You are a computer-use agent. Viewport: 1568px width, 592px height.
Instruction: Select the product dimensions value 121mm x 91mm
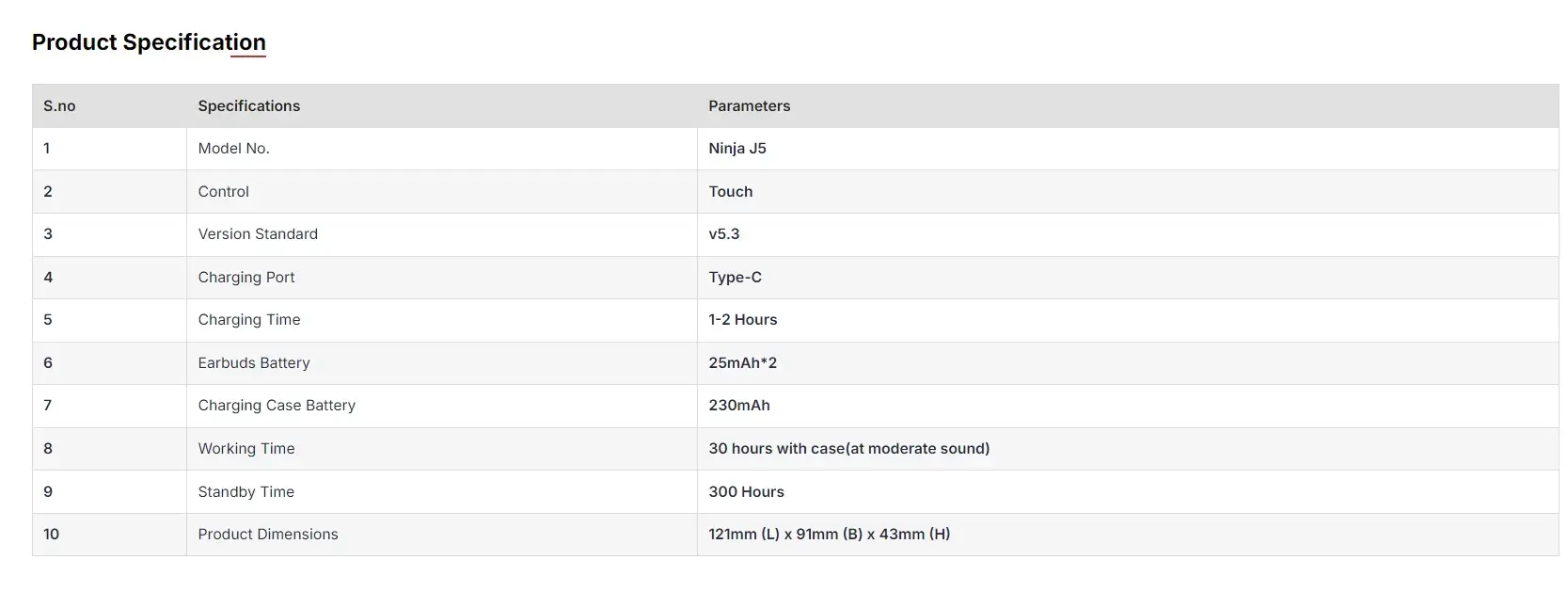[x=830, y=535]
